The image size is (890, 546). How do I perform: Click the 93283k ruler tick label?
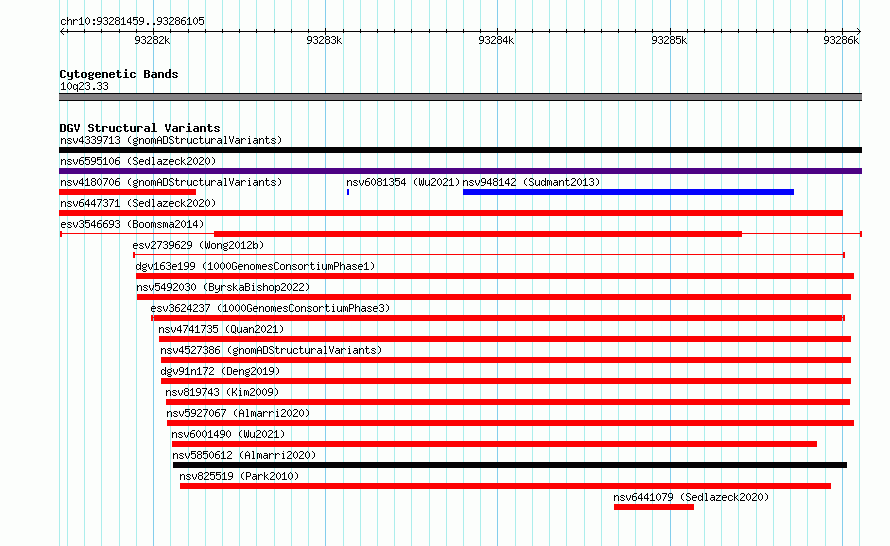click(324, 40)
